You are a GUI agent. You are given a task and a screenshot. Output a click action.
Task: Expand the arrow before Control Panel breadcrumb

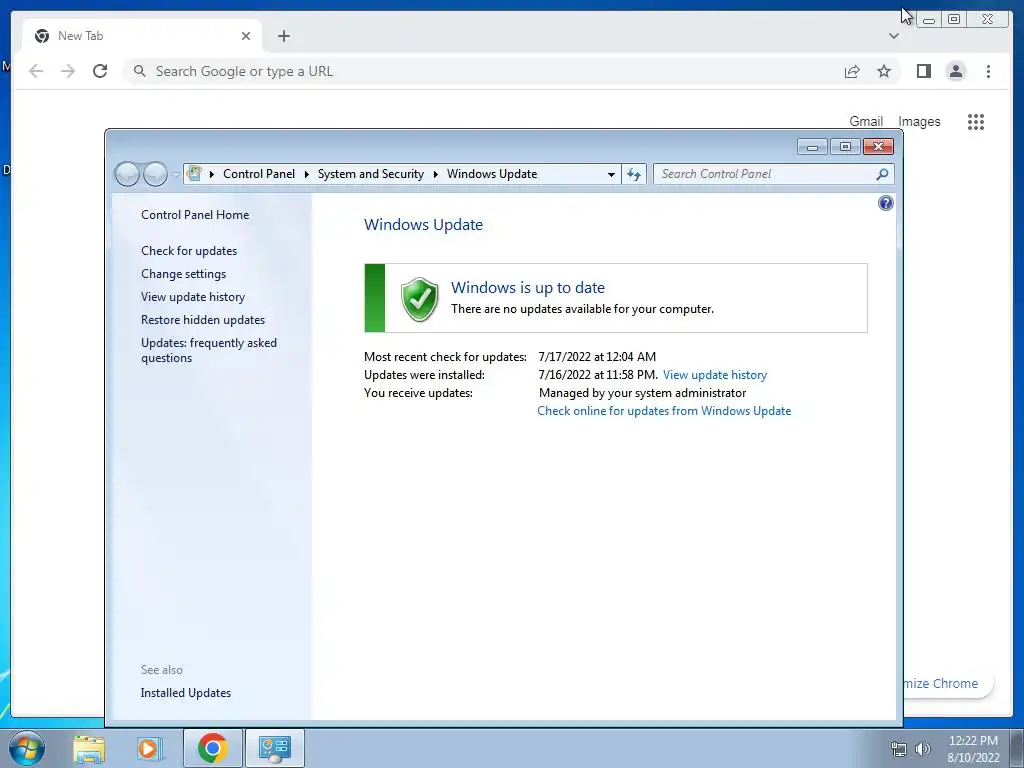pos(212,174)
